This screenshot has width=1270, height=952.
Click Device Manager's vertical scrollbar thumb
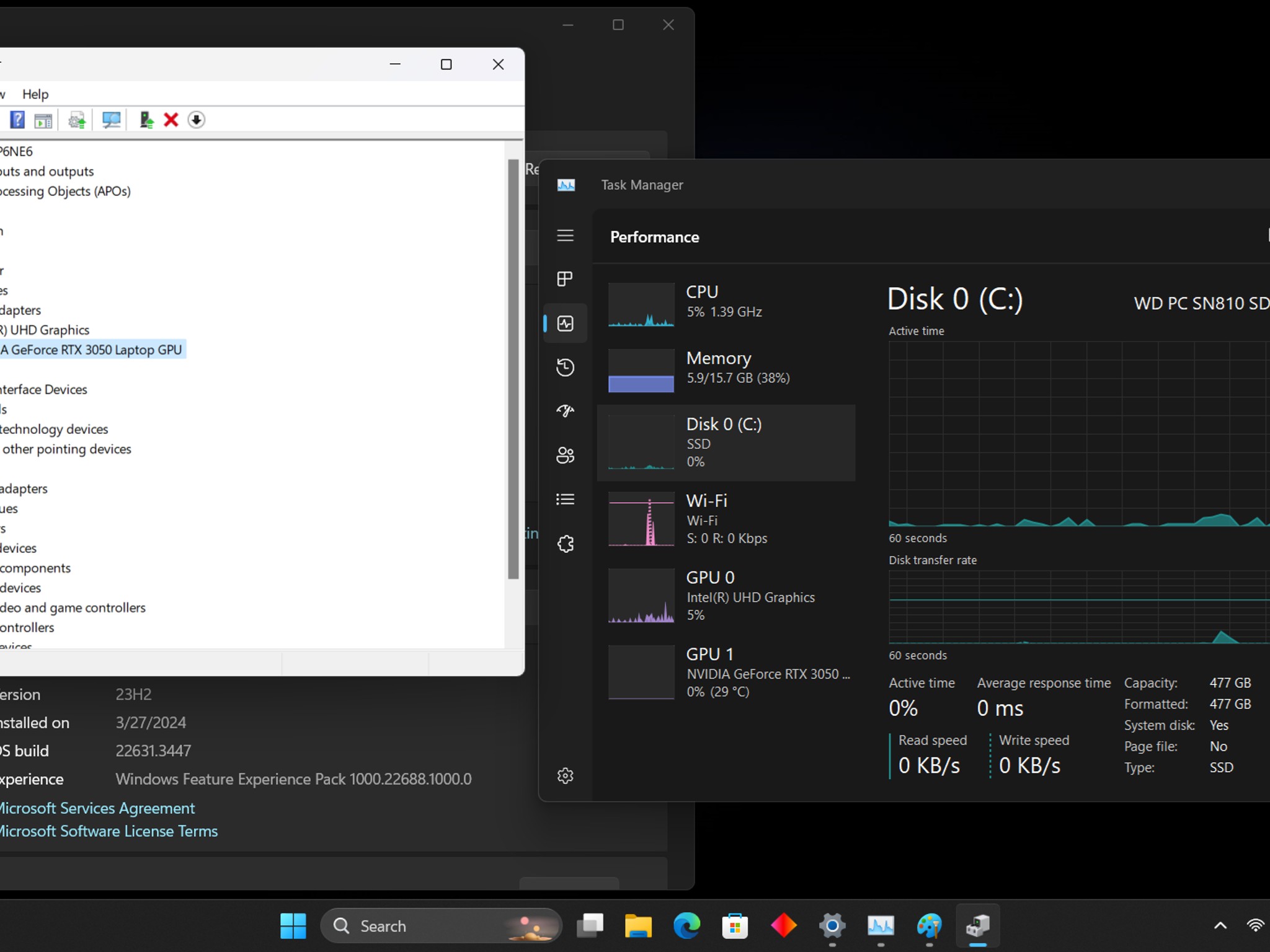click(x=513, y=369)
